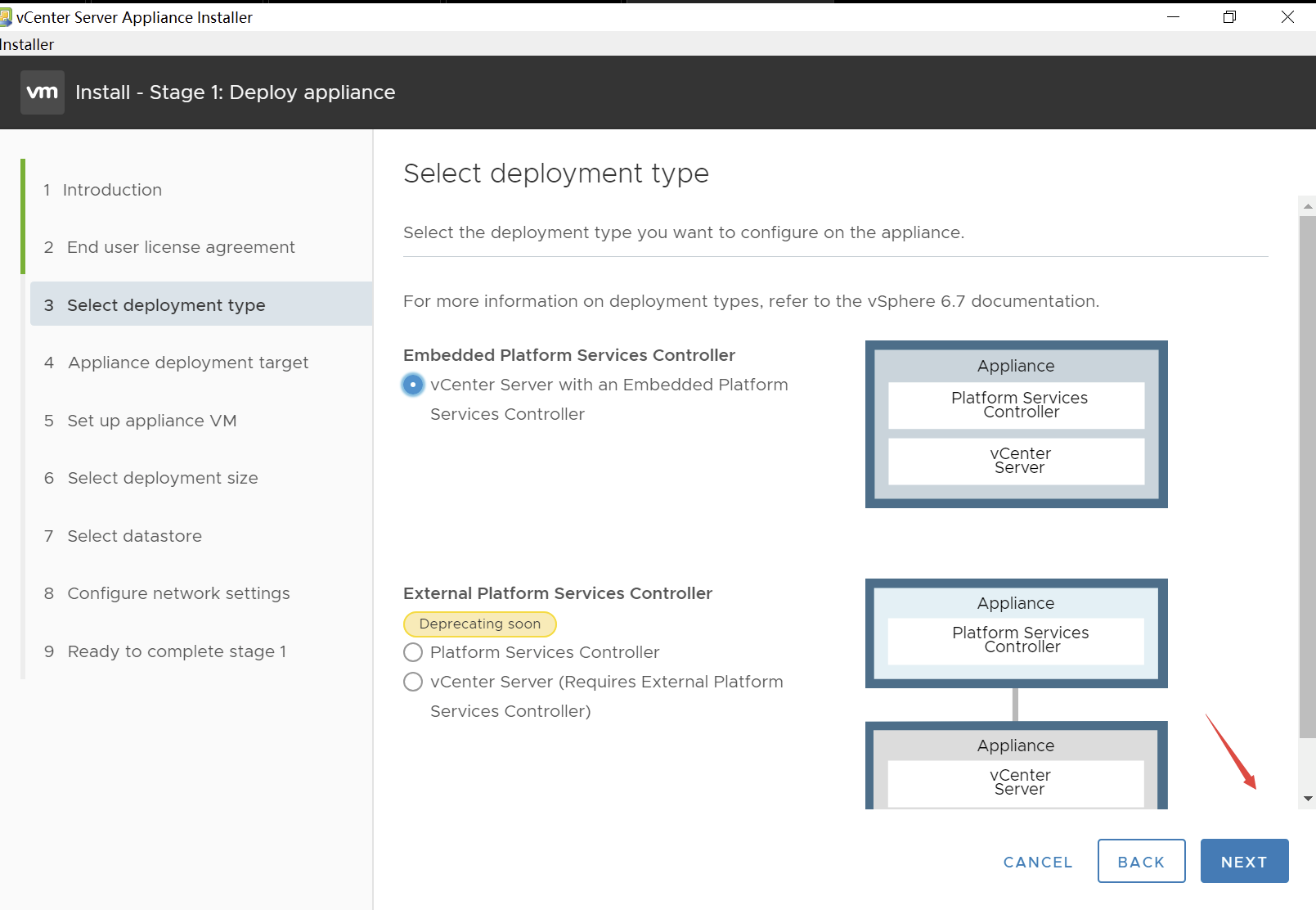
Task: Click the vertical scrollbar thumb
Action: click(x=1307, y=476)
